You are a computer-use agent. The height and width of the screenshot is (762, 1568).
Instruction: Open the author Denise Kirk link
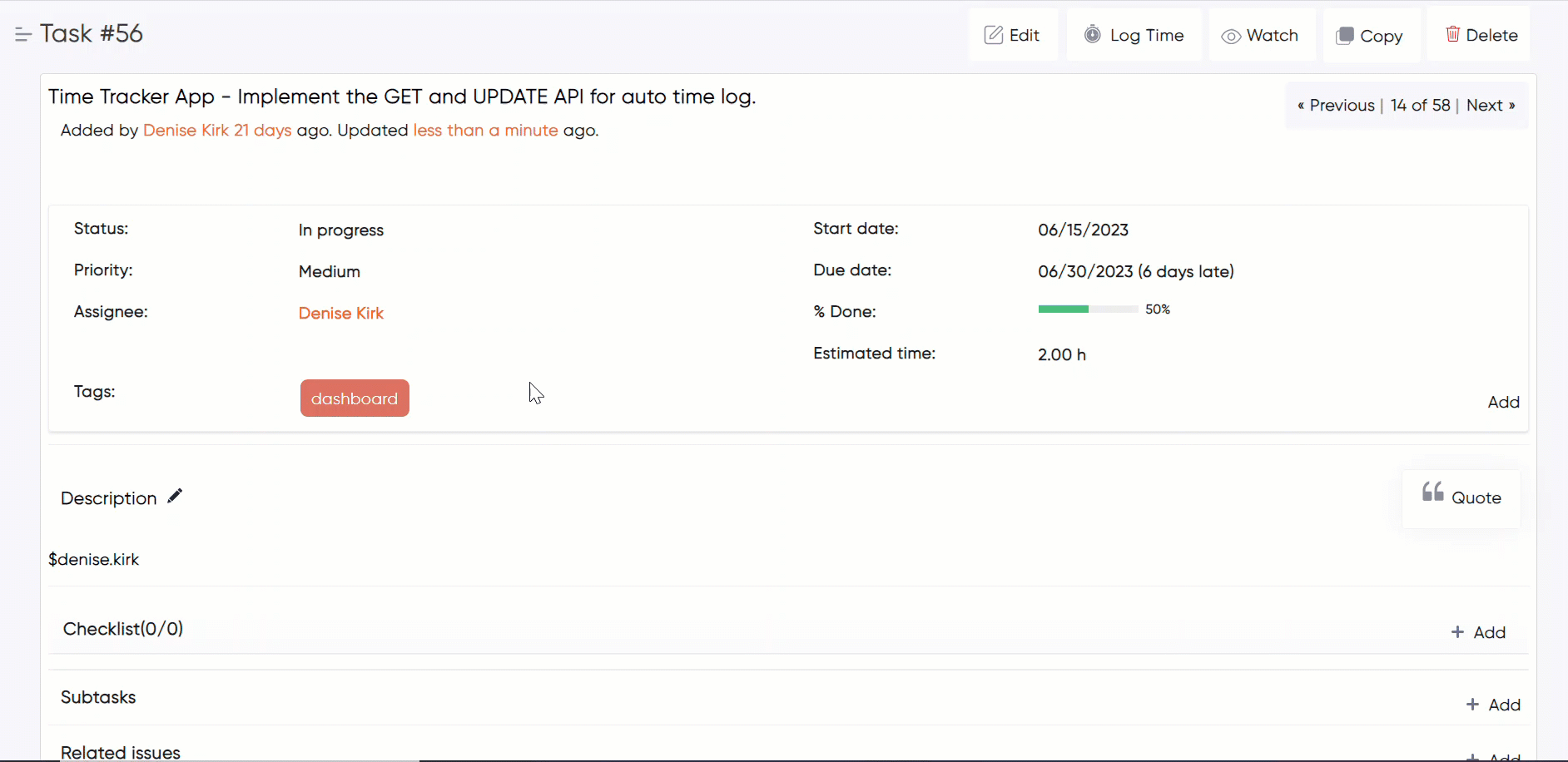[x=186, y=131]
